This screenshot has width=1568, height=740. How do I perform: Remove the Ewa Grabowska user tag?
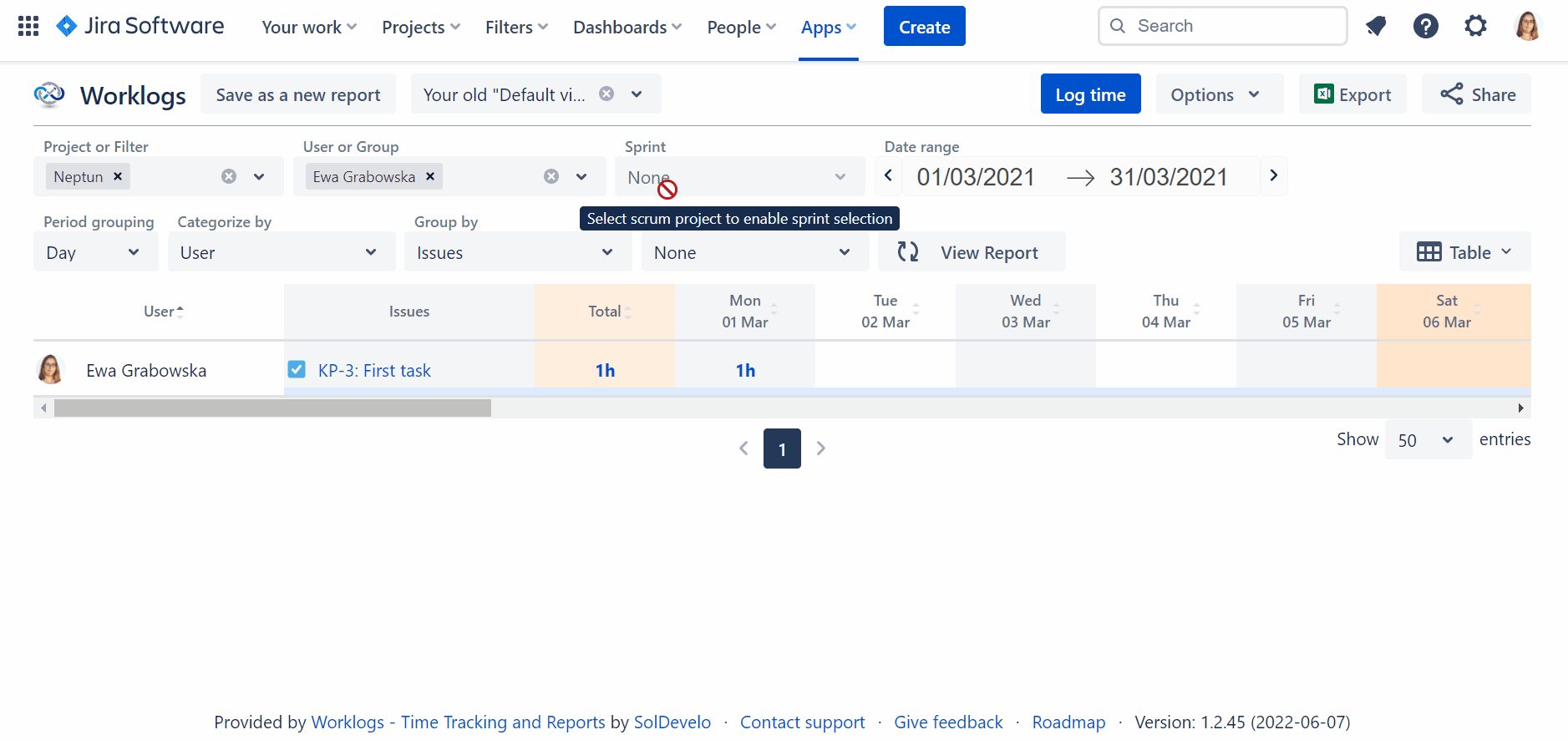coord(430,176)
